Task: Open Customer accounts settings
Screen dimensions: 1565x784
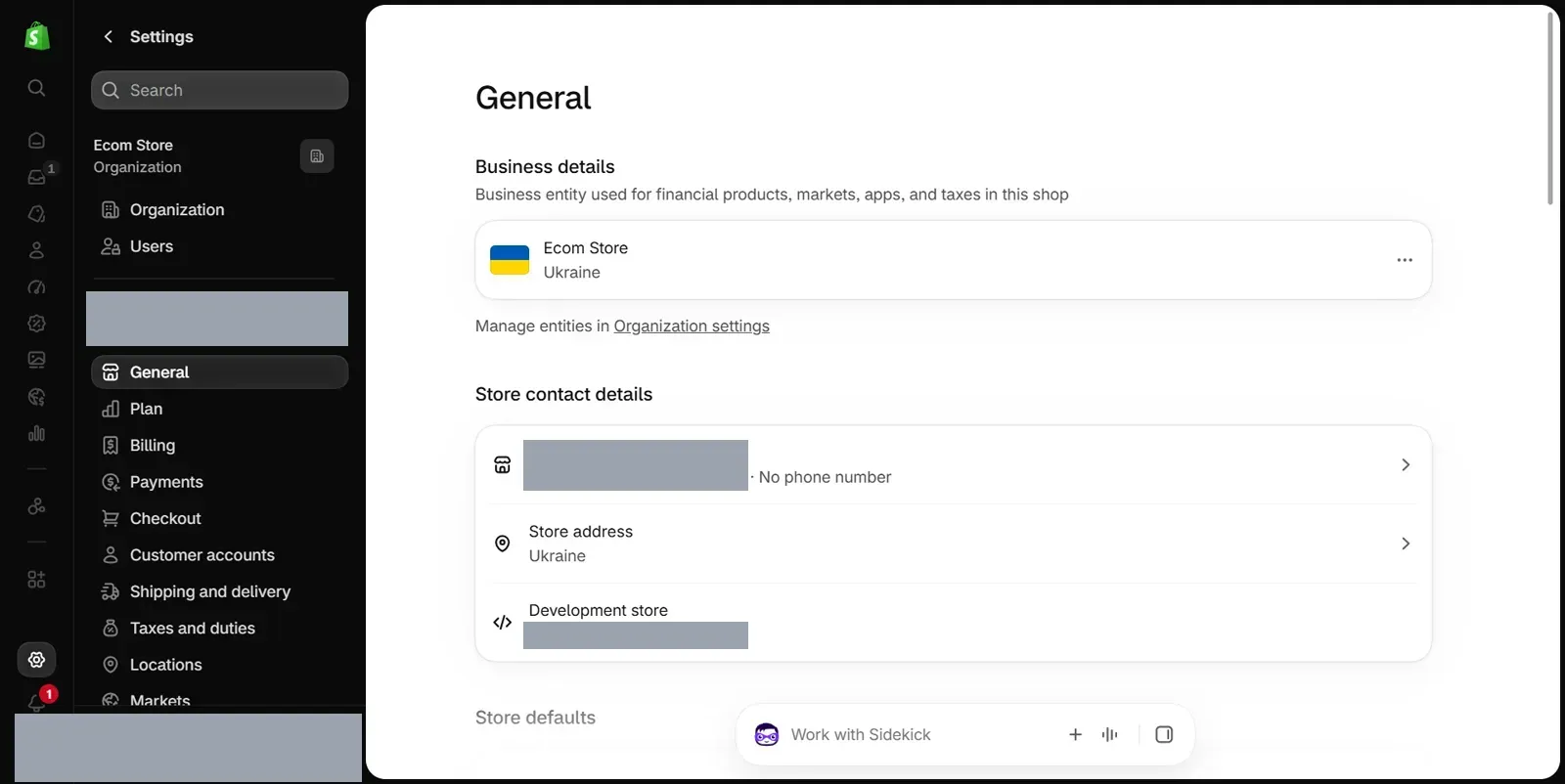Action: [220, 555]
